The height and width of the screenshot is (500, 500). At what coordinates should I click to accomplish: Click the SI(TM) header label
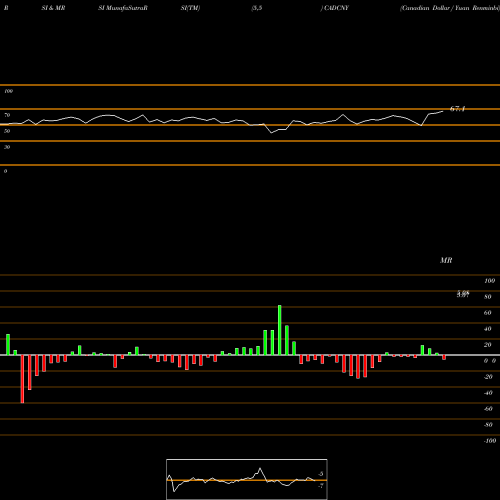[190, 8]
